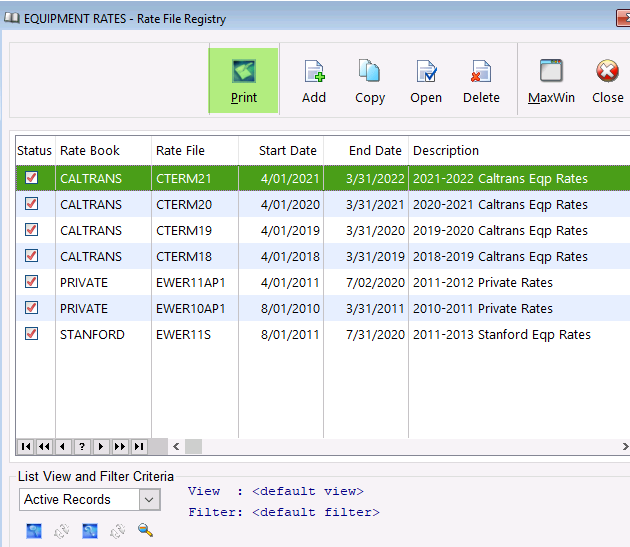630x547 pixels.
Task: Go forward one page of records
Action: click(x=120, y=447)
